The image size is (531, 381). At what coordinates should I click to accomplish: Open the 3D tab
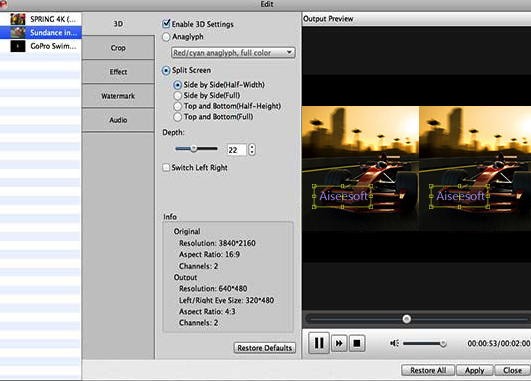118,24
